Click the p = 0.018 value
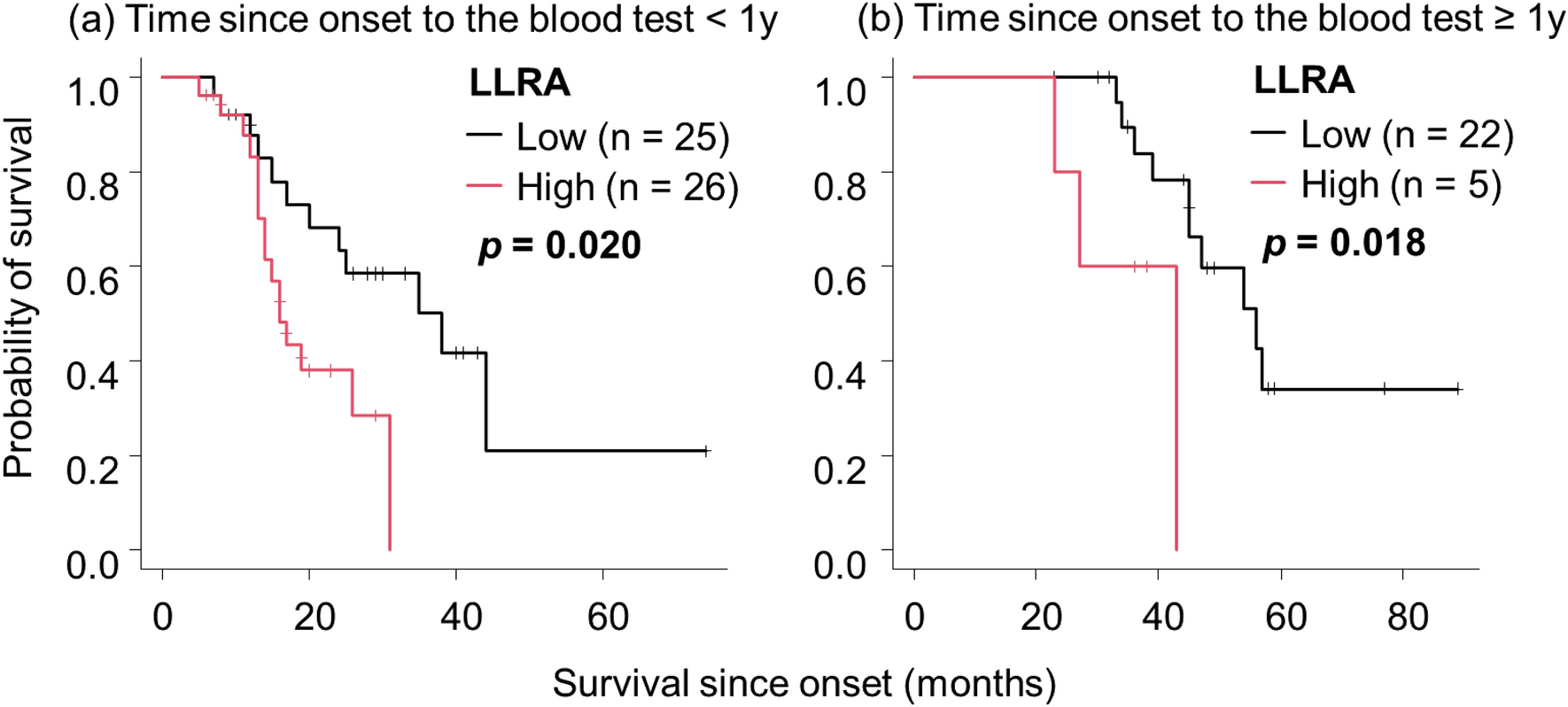1568x707 pixels. tap(1344, 243)
